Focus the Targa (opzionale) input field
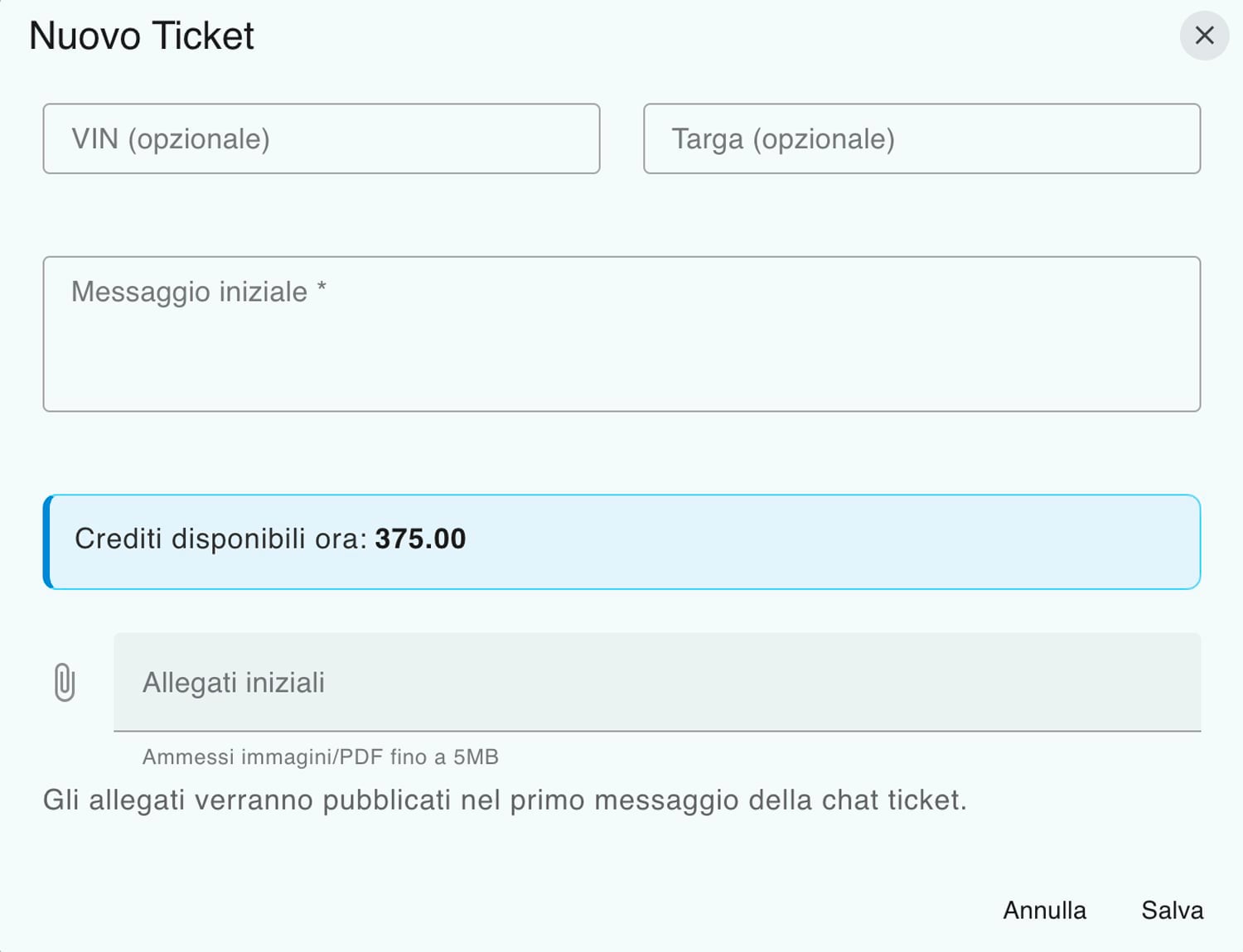Image resolution: width=1243 pixels, height=952 pixels. pos(921,138)
